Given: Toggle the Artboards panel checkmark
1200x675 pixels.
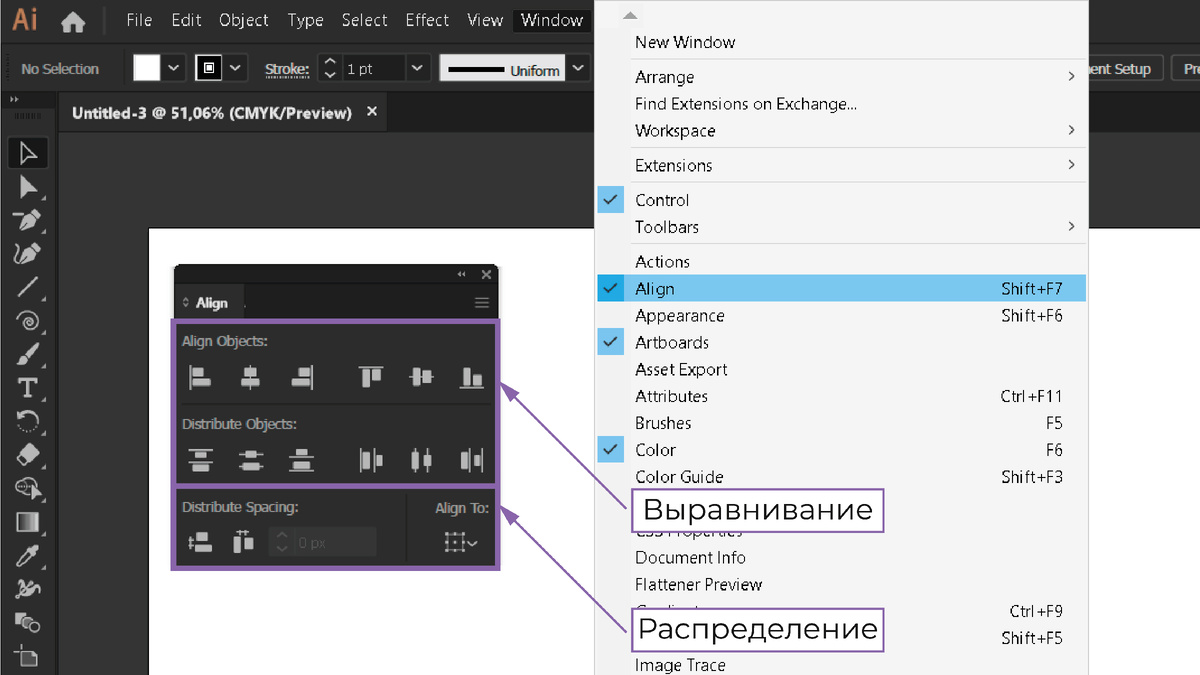Looking at the screenshot, I should pyautogui.click(x=610, y=341).
